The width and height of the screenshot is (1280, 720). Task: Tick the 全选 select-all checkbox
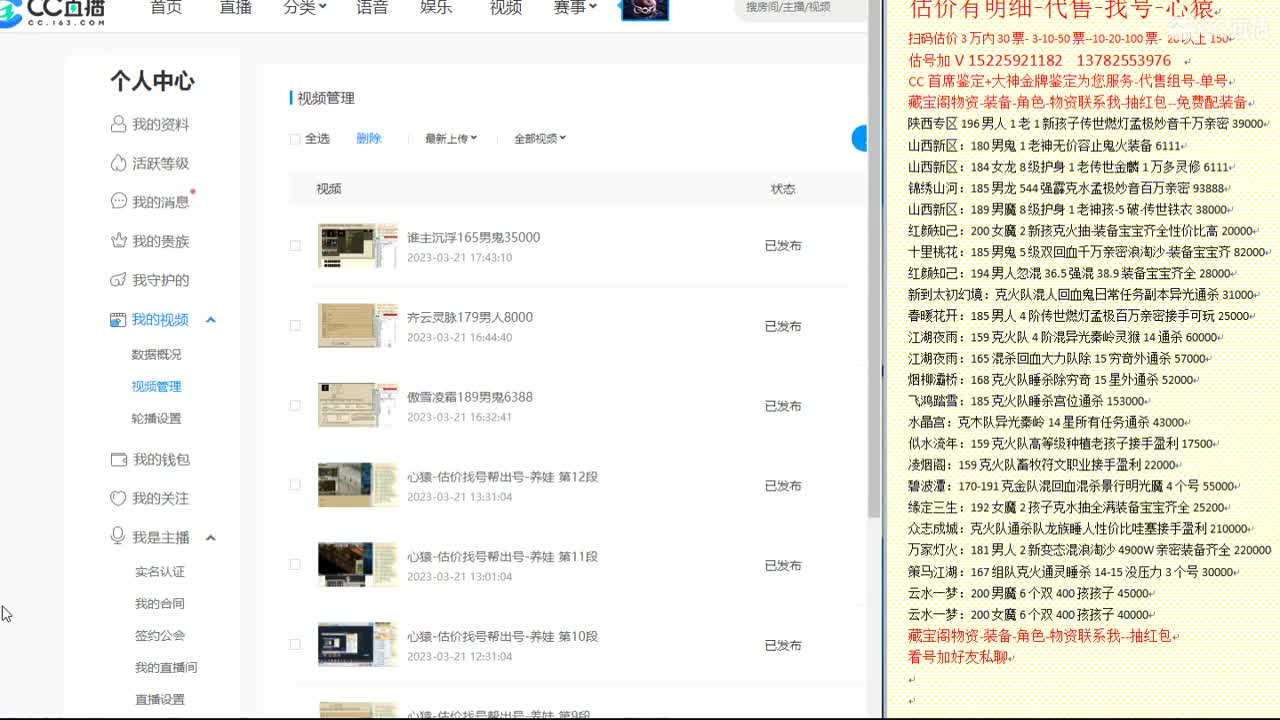(x=295, y=139)
